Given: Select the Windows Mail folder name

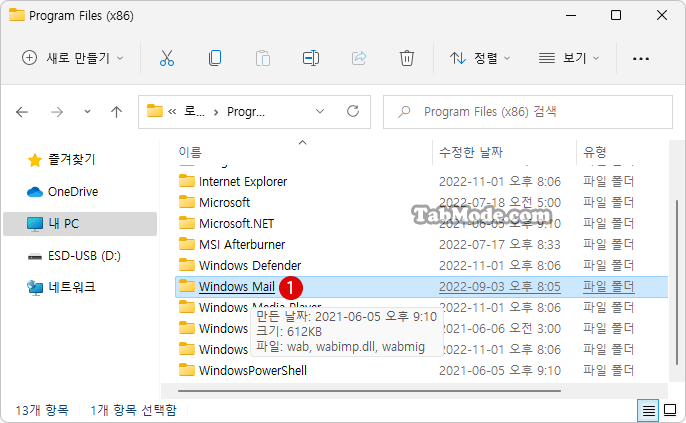Looking at the screenshot, I should (237, 286).
